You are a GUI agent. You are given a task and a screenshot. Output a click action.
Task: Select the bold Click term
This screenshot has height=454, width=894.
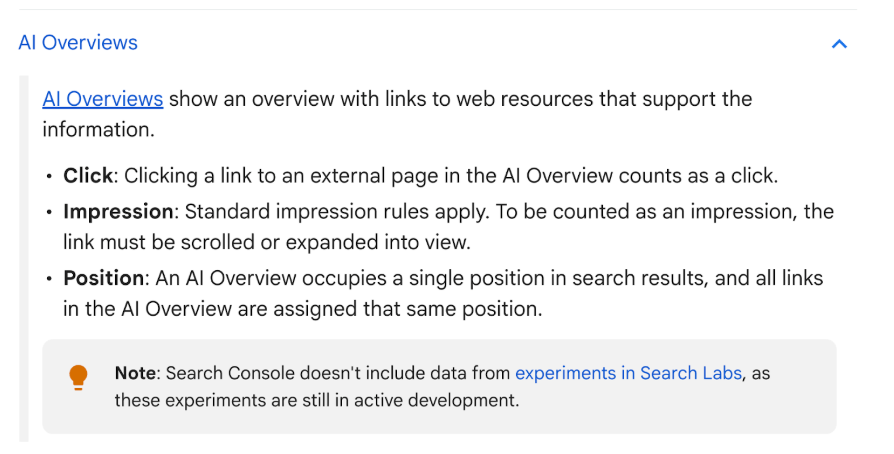pyautogui.click(x=88, y=176)
